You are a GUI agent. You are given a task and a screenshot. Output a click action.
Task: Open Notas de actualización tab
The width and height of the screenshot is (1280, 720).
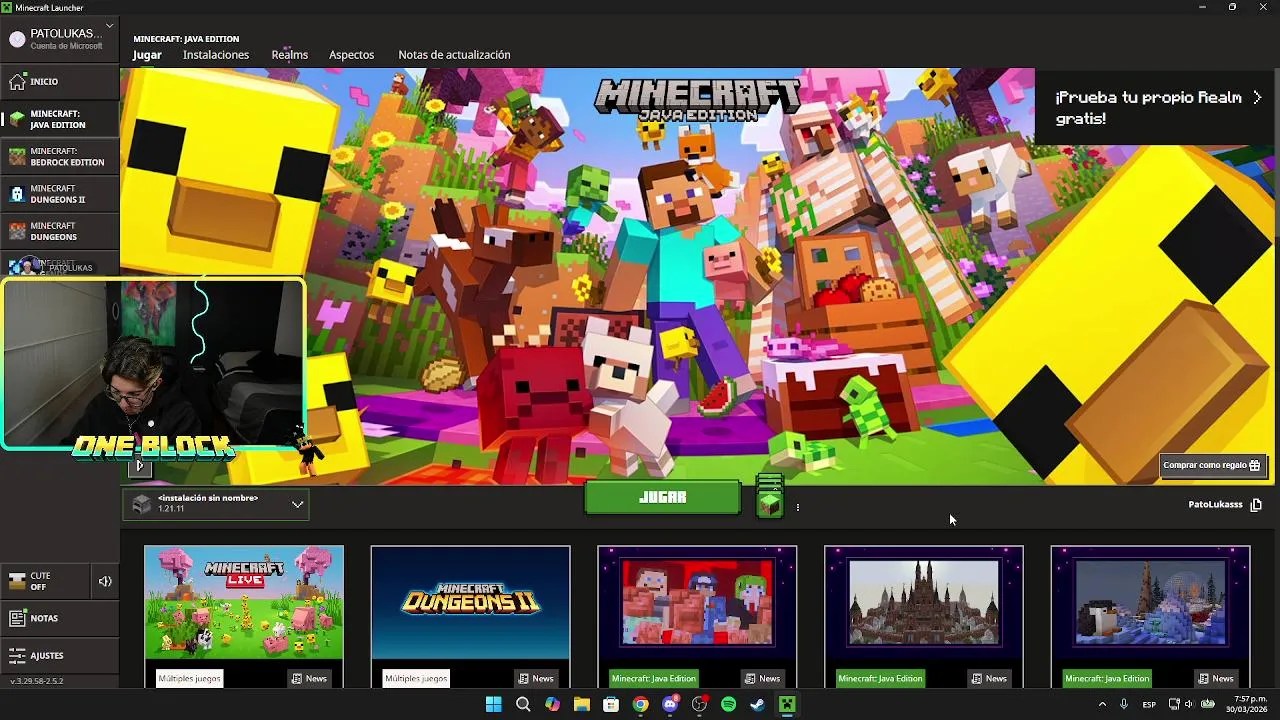(454, 55)
